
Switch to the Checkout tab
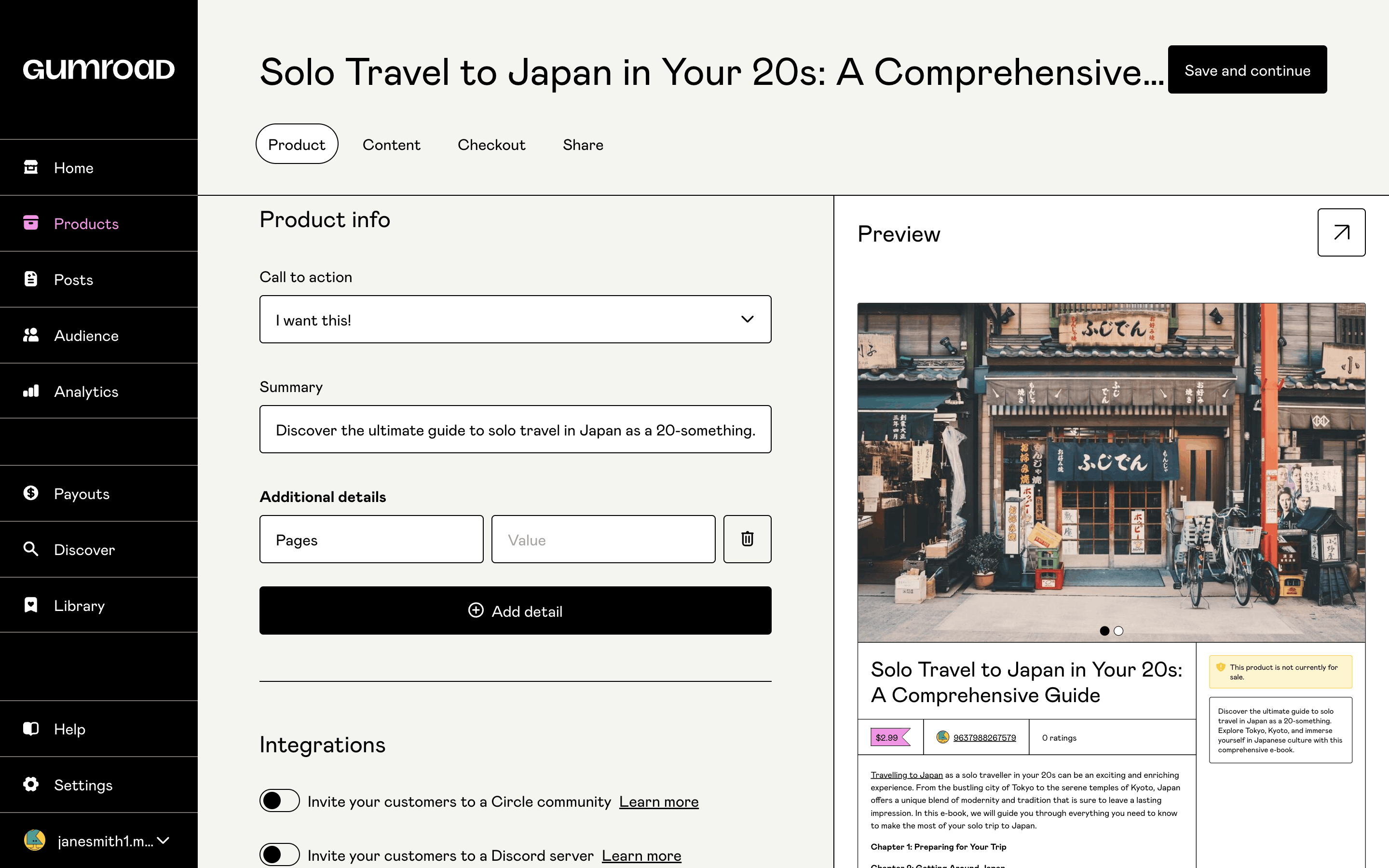(x=491, y=145)
